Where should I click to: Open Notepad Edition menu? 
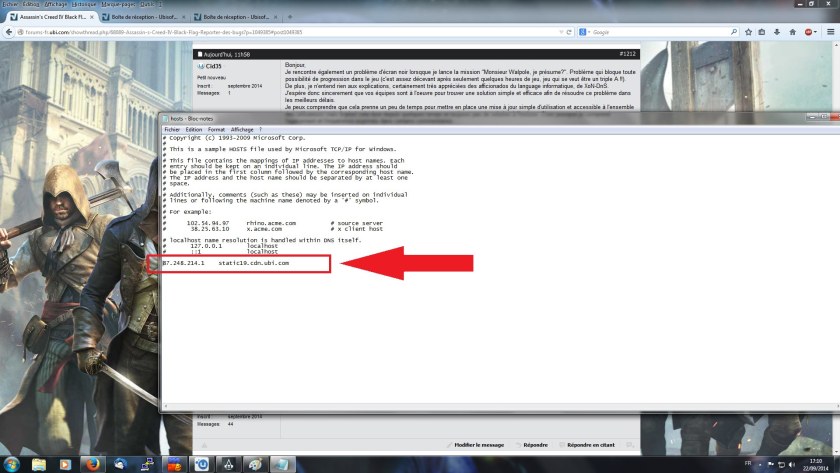point(193,130)
